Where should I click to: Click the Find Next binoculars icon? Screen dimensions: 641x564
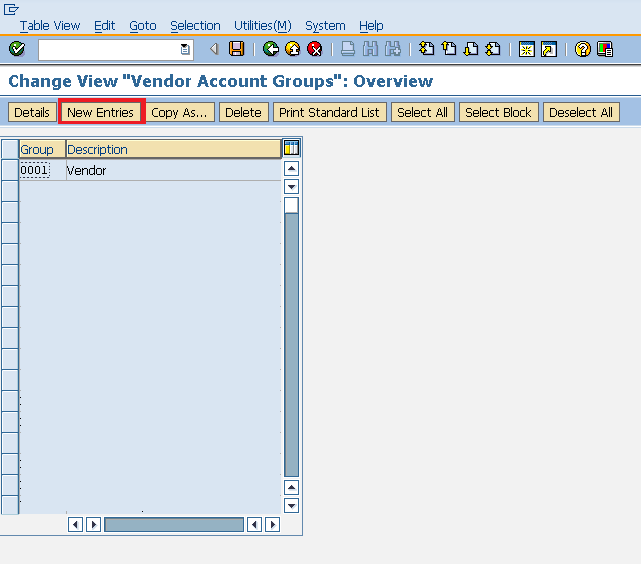click(x=393, y=49)
